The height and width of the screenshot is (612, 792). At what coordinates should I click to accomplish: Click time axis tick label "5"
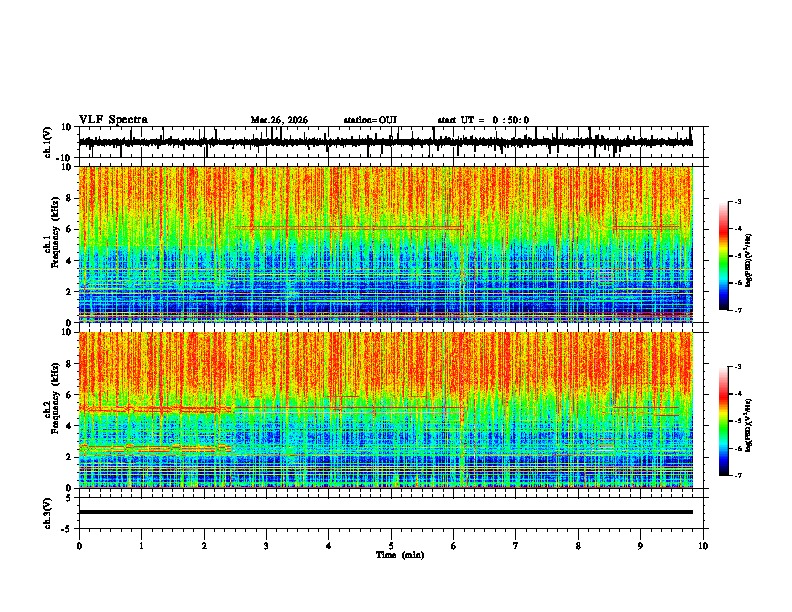[391, 546]
